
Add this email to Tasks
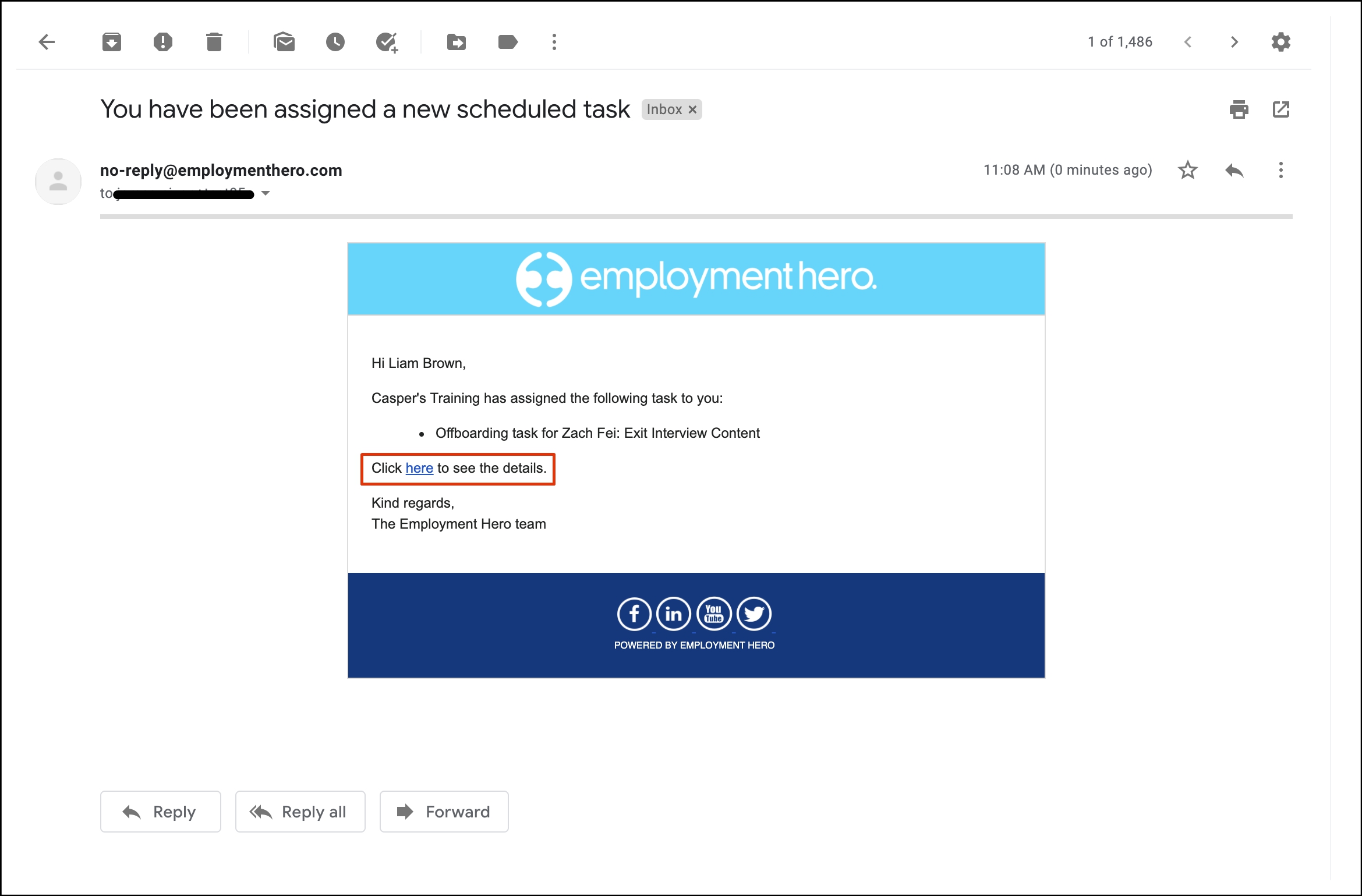[x=387, y=42]
